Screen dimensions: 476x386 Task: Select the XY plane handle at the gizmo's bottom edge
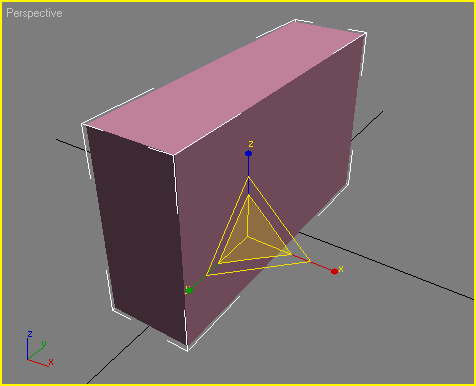point(258,268)
